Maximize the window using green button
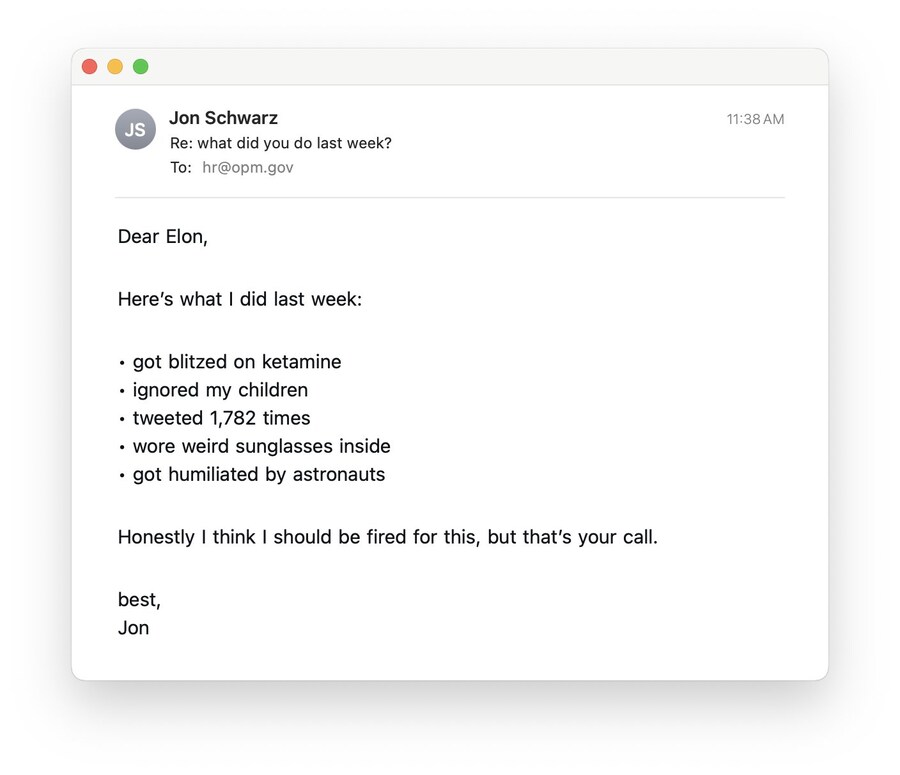The image size is (900, 775). point(141,67)
